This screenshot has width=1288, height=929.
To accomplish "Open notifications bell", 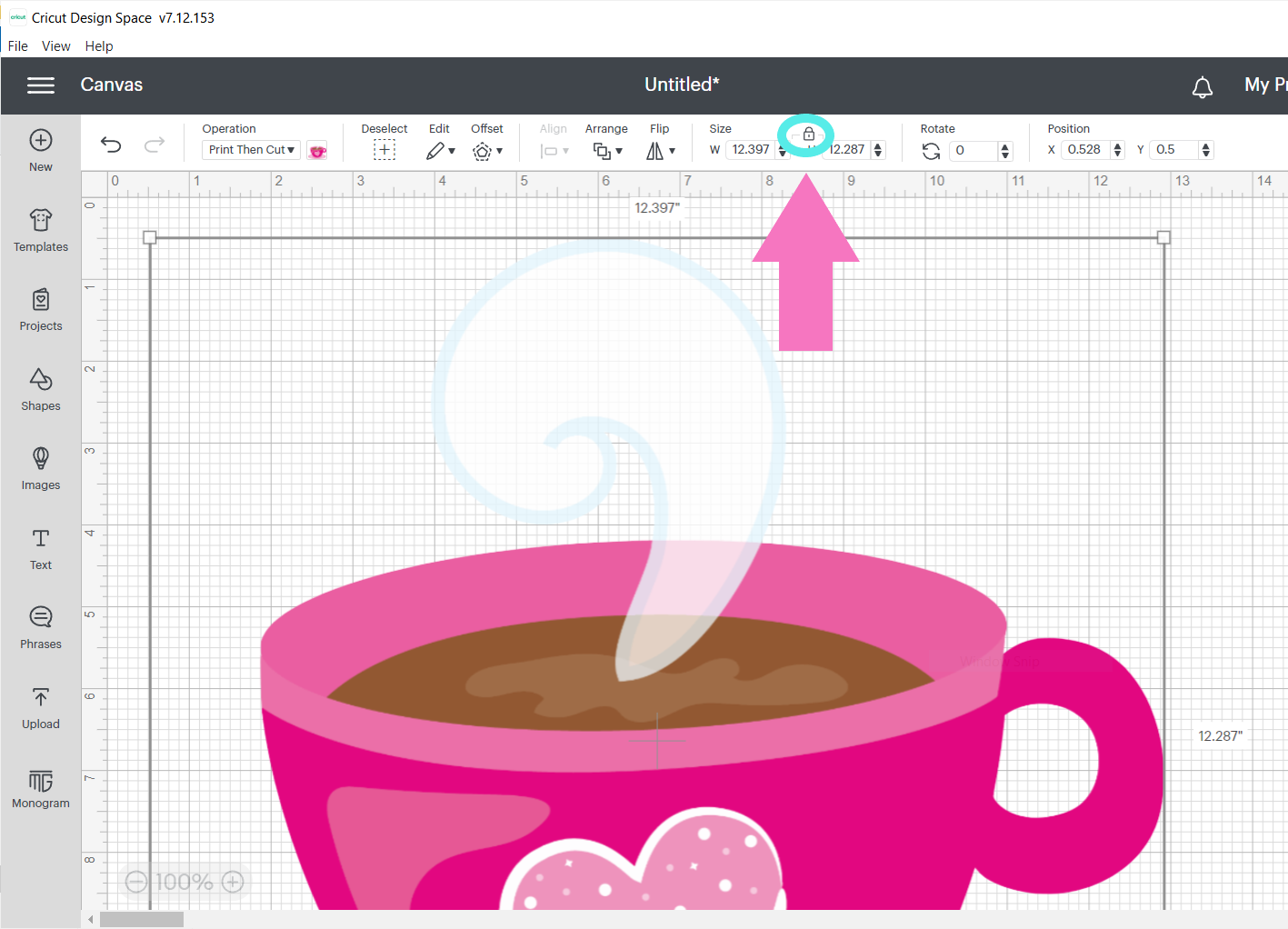I will (1202, 86).
